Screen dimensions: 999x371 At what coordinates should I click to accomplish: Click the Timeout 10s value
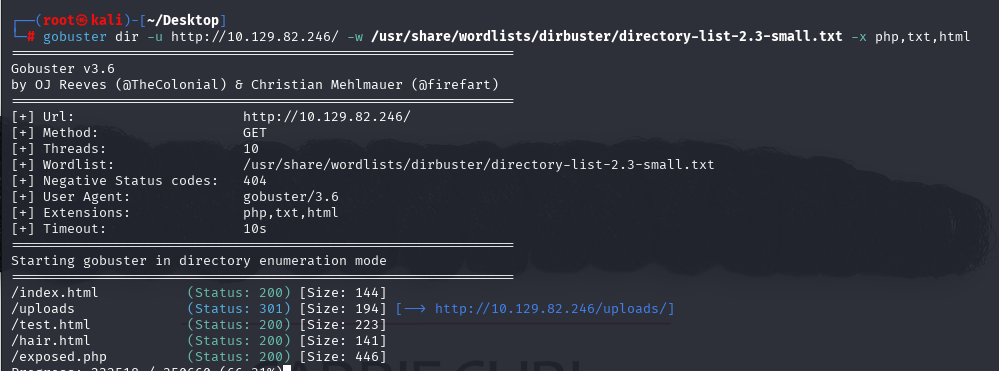click(x=255, y=229)
